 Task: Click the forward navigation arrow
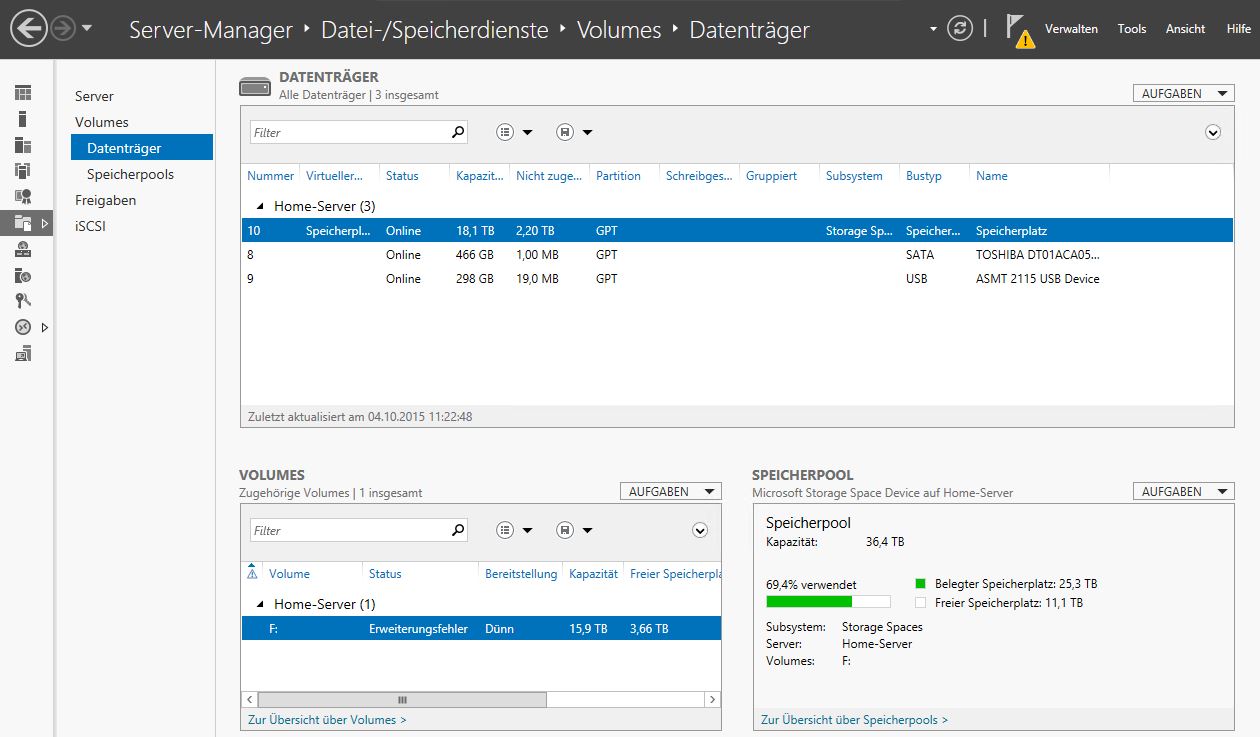(63, 28)
